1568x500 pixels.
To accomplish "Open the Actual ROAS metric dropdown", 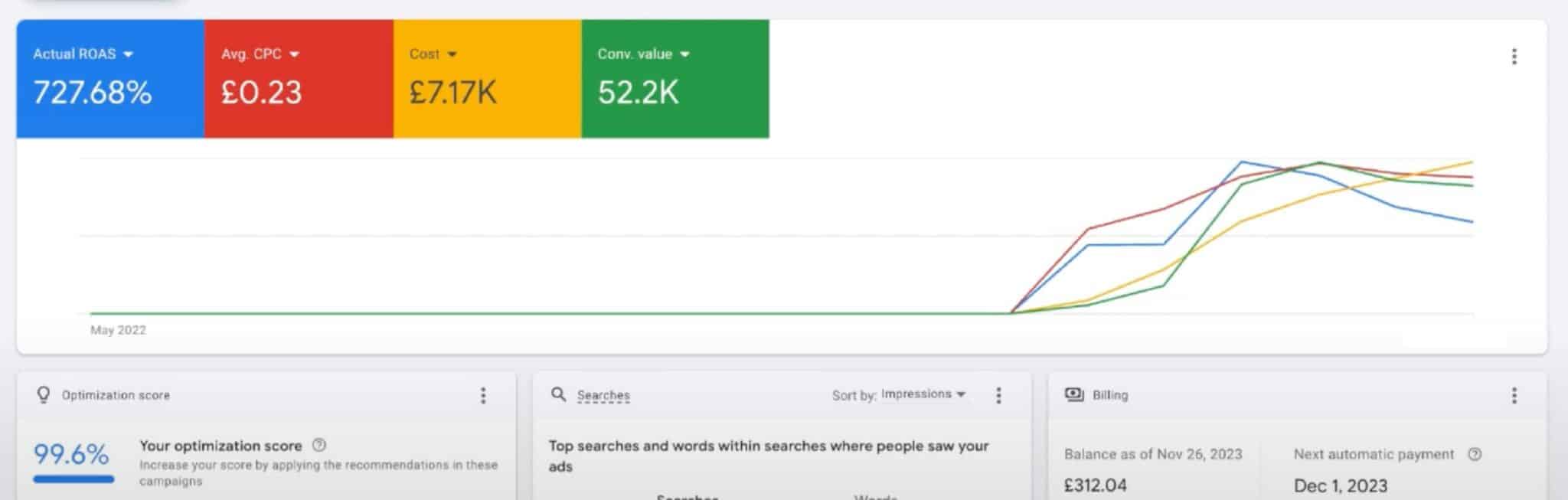I will pos(128,54).
